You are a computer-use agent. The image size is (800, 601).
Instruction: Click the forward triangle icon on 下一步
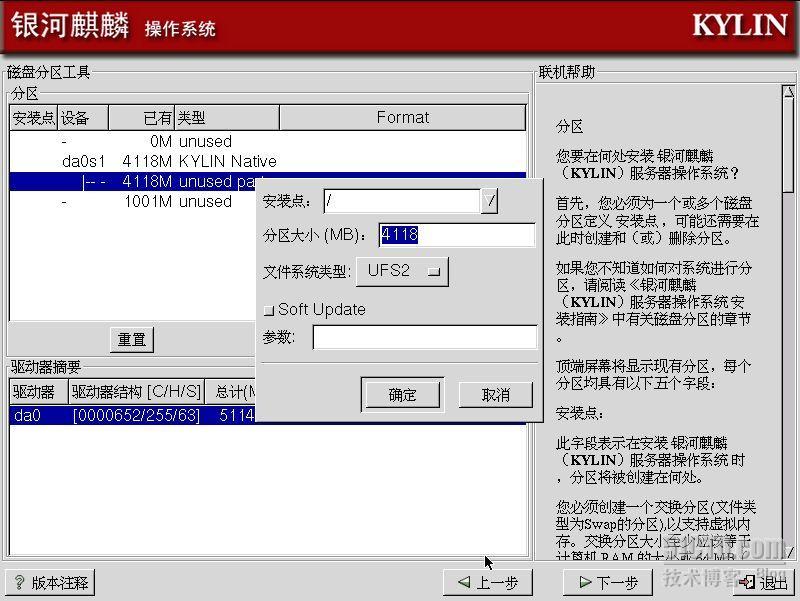[585, 582]
